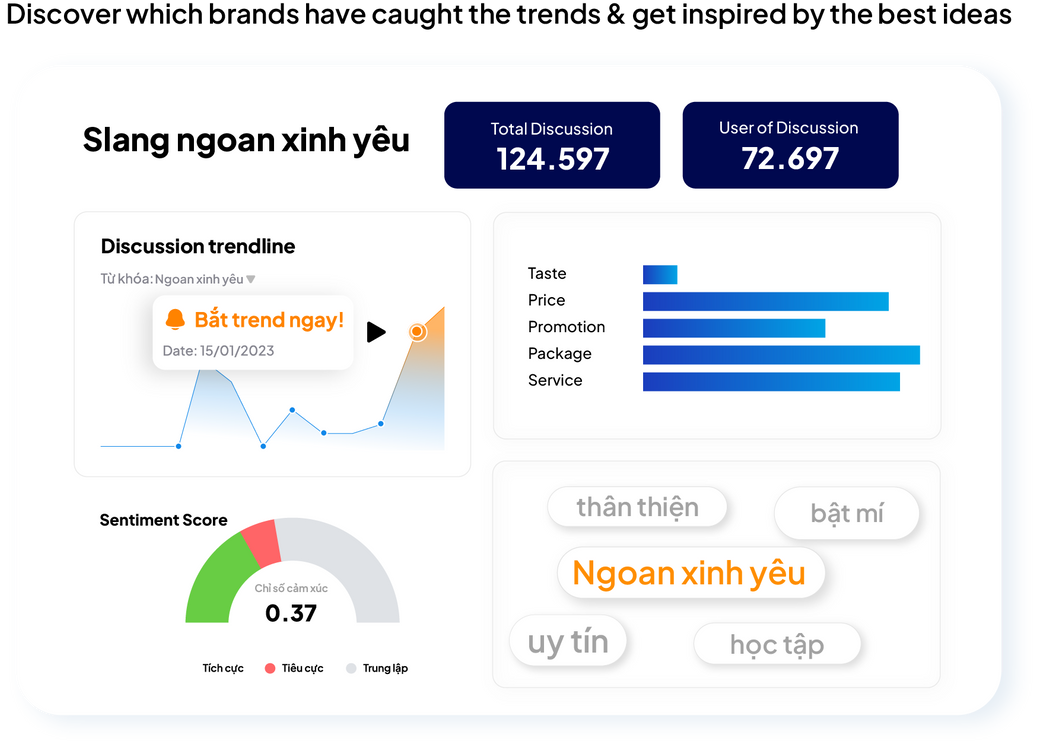Click the bật mí keyword tag
Image resolution: width=1042 pixels, height=750 pixels.
(x=847, y=513)
